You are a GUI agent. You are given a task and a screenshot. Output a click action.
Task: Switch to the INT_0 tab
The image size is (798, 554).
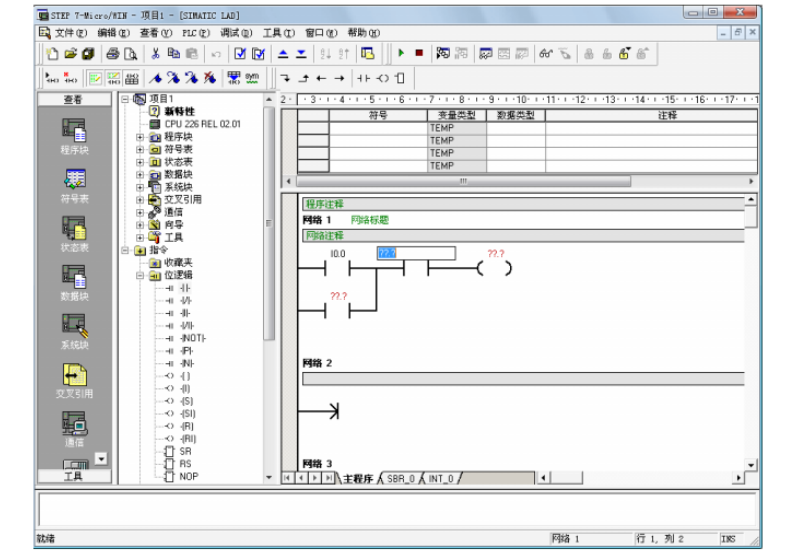441,479
